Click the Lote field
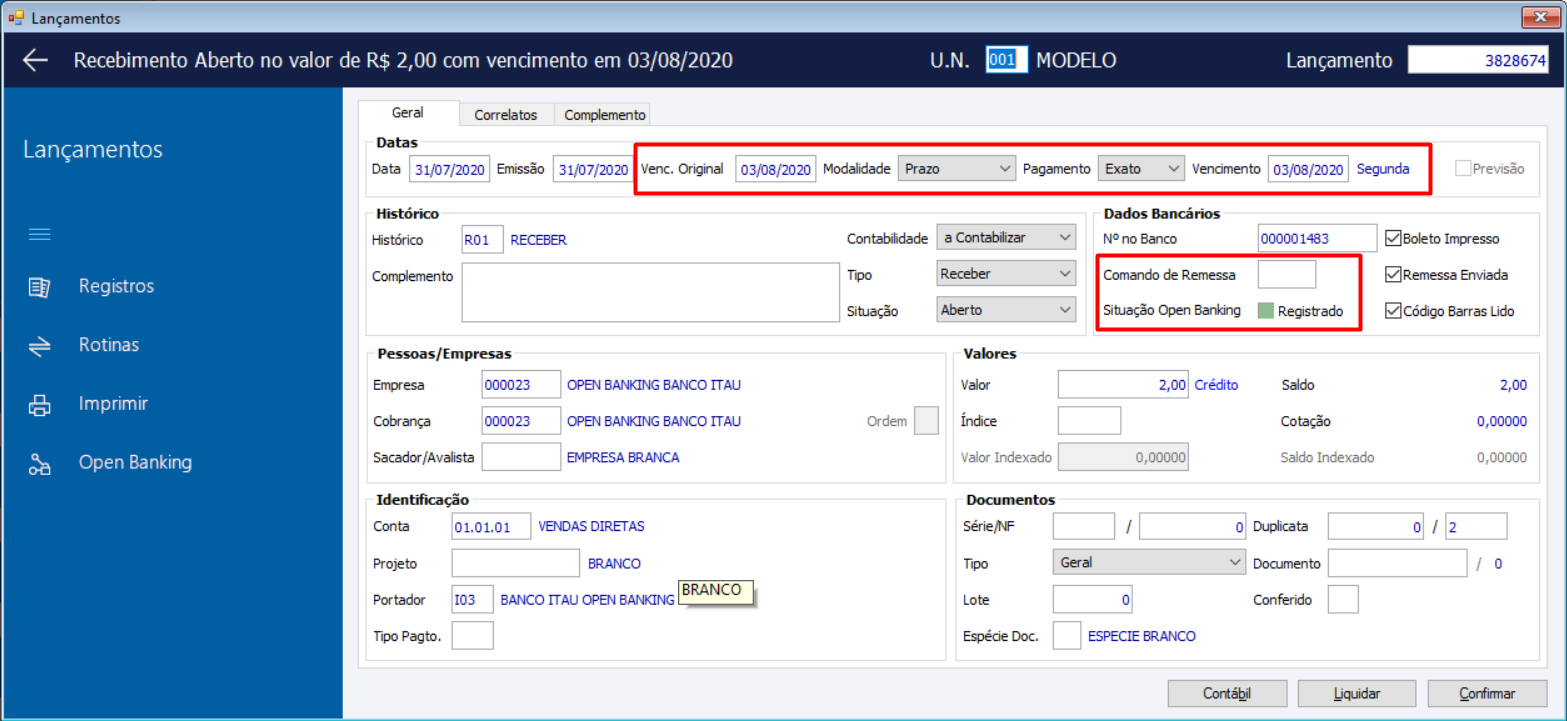1567x721 pixels. (1093, 600)
